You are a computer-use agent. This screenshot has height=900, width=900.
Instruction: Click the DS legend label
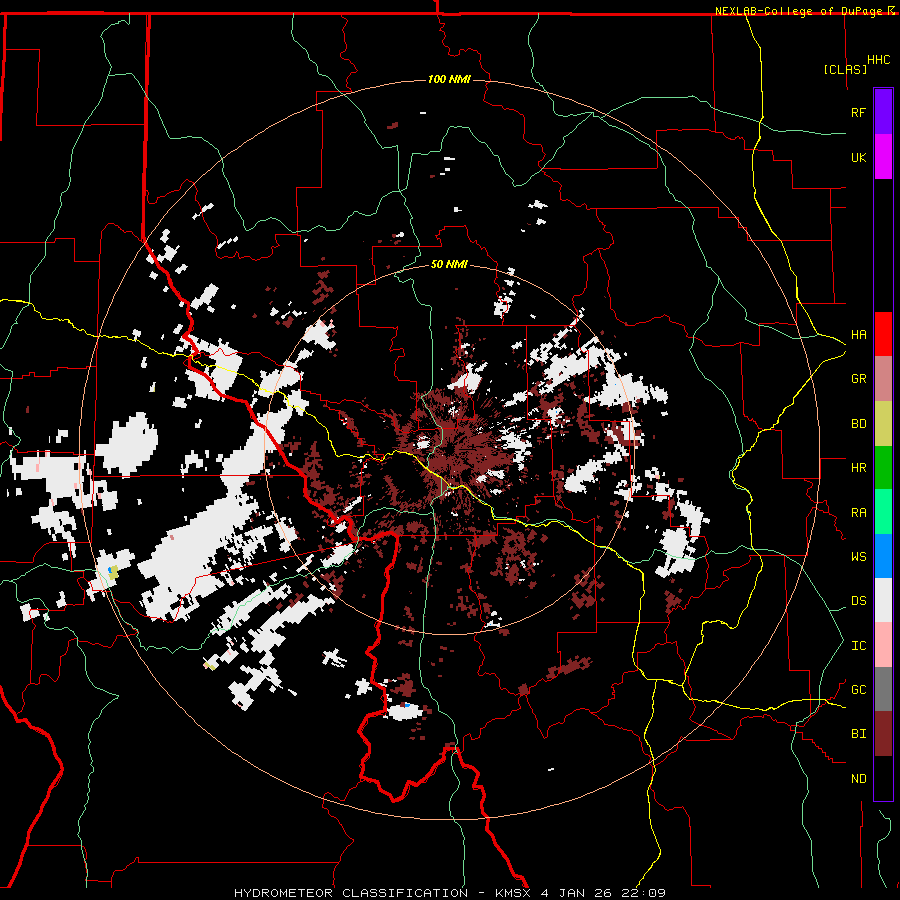point(858,600)
